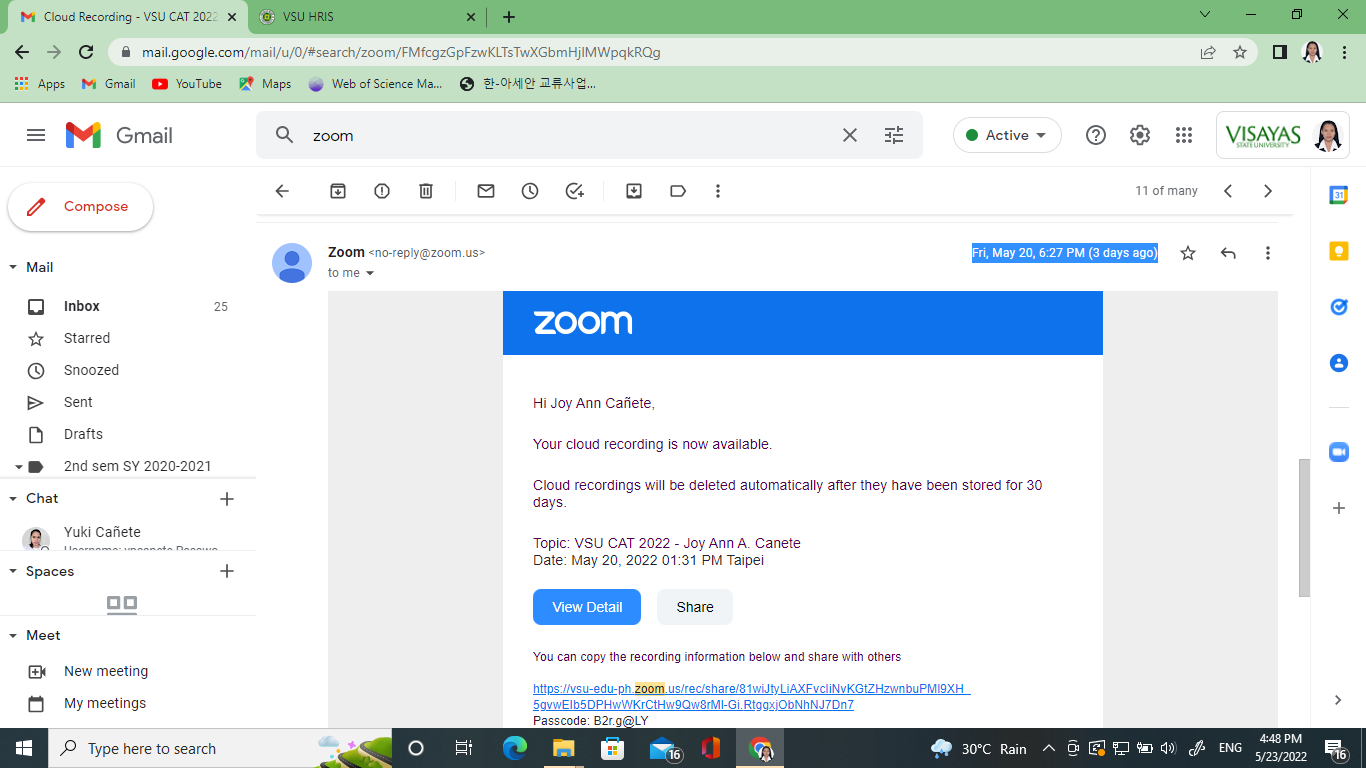The width and height of the screenshot is (1366, 768).
Task: Open the Labels icon in toolbar
Action: coord(678,191)
